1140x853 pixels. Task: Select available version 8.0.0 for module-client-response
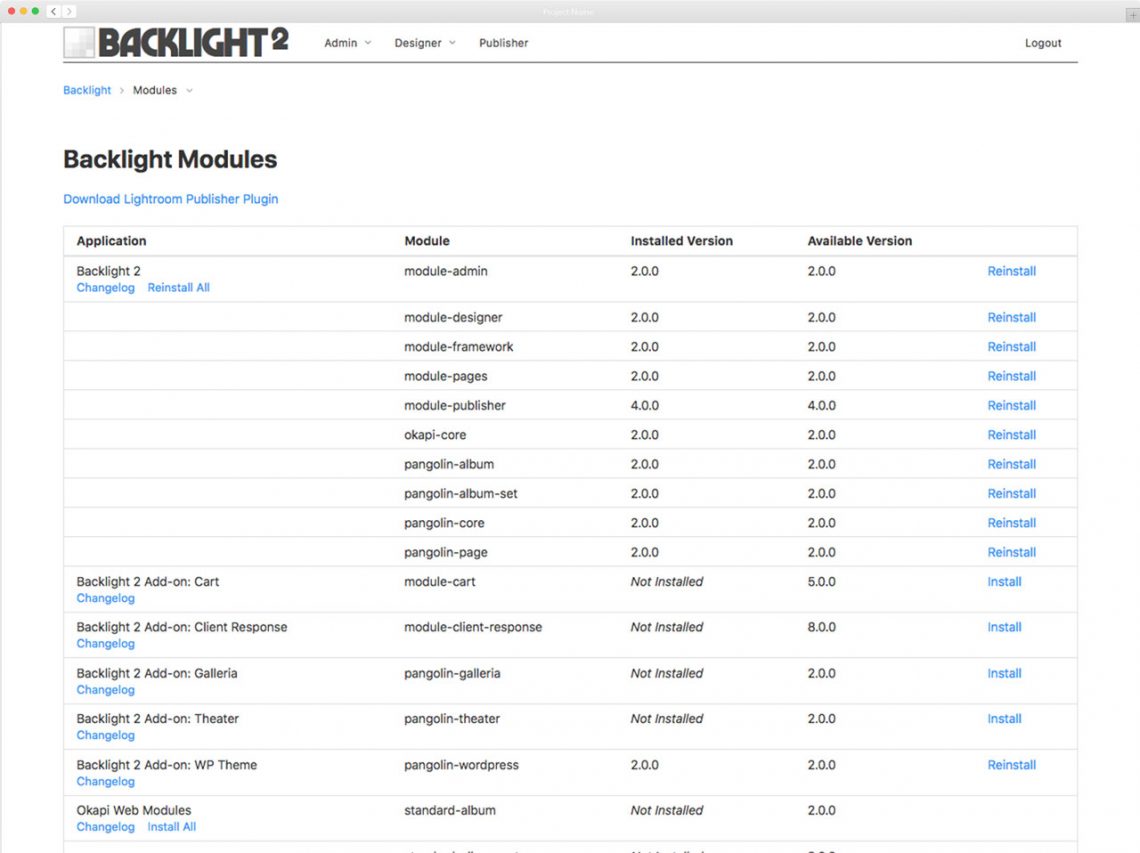822,627
